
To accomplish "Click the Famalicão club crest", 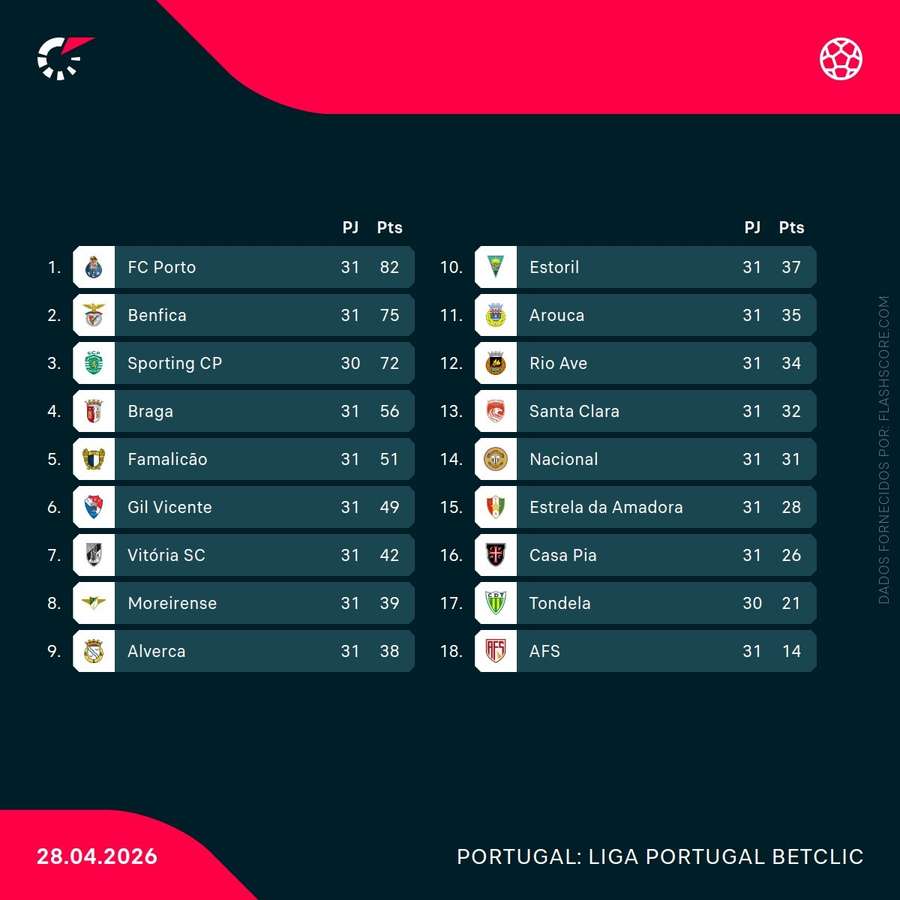I will (x=94, y=459).
